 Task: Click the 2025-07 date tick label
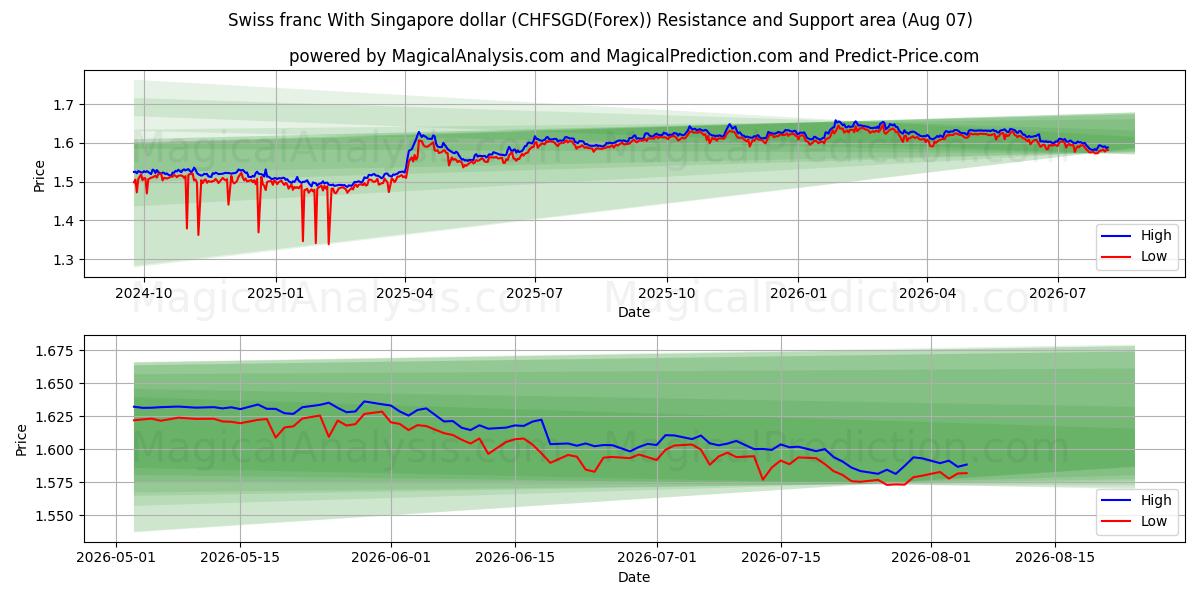pyautogui.click(x=535, y=294)
